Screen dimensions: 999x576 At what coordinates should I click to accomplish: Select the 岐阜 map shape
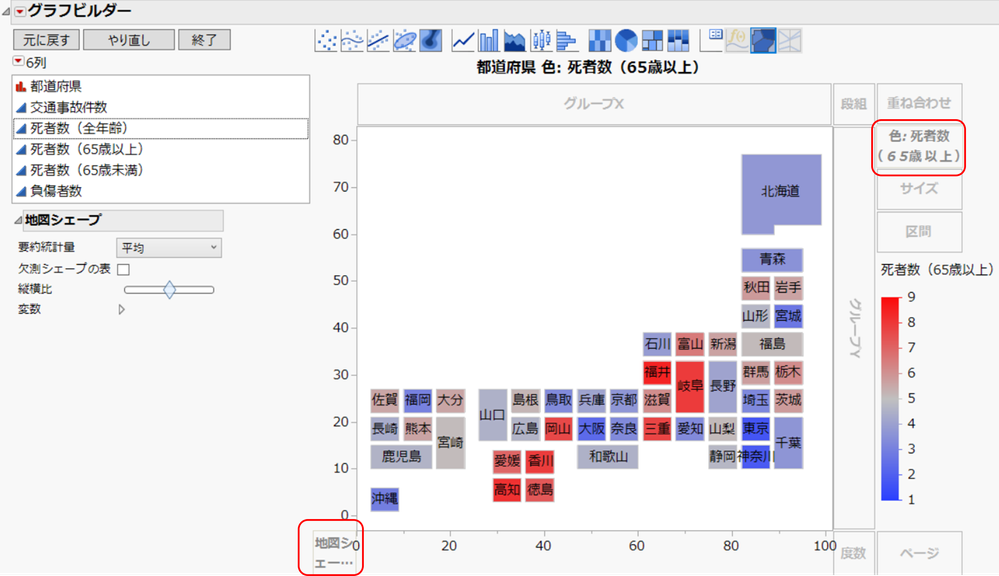click(x=690, y=386)
